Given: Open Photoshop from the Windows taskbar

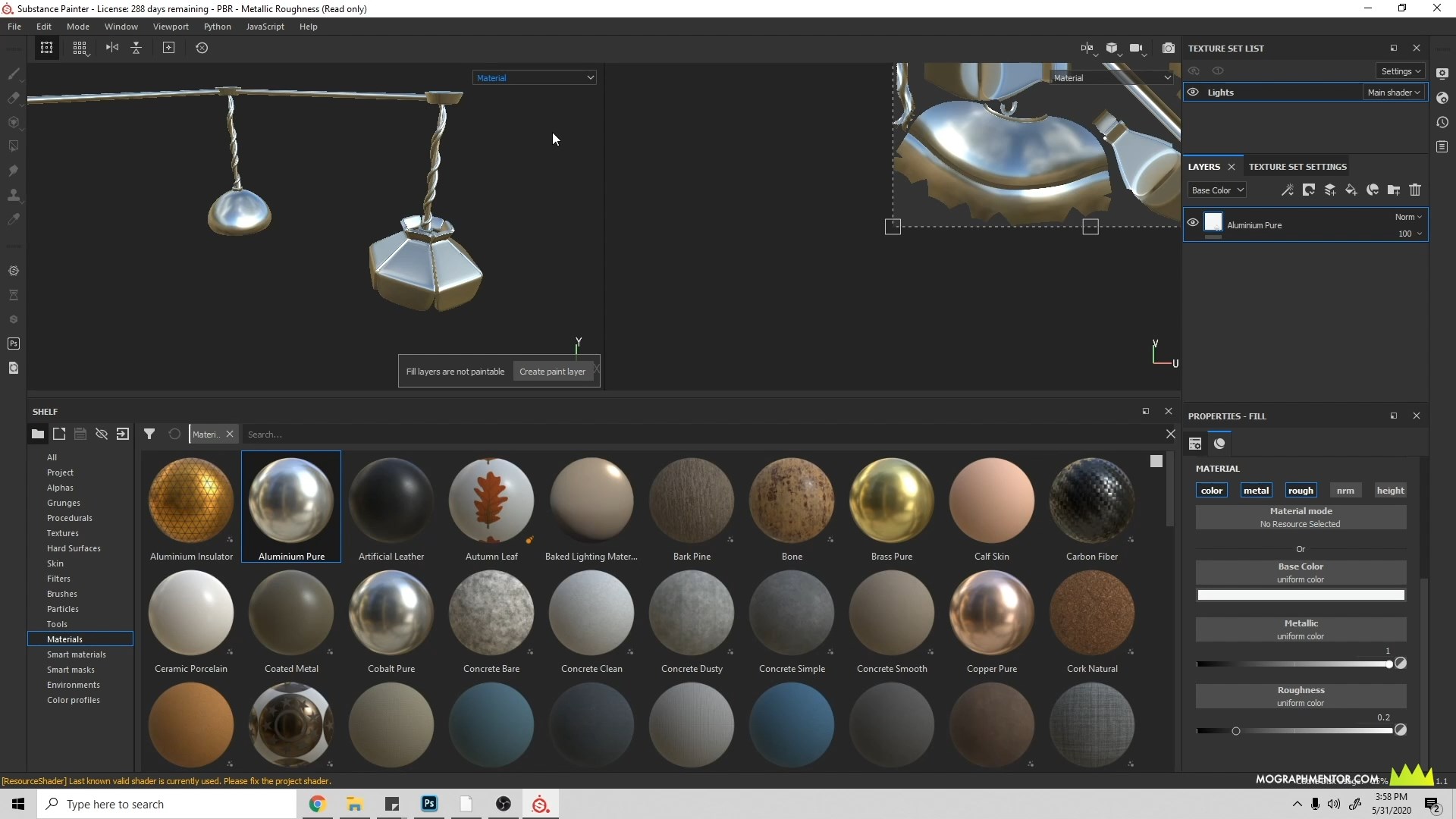Looking at the screenshot, I should click(429, 804).
